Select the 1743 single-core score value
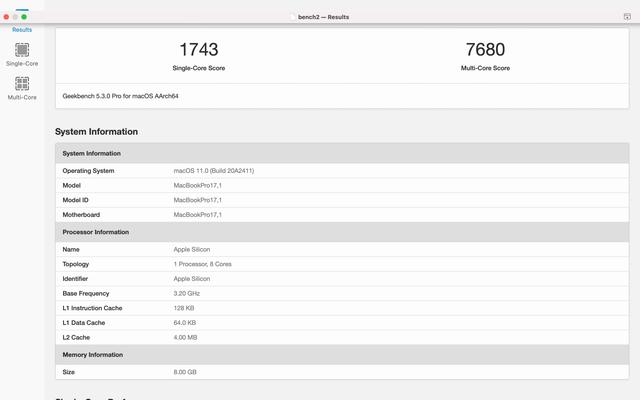The height and width of the screenshot is (400, 640). tap(199, 49)
